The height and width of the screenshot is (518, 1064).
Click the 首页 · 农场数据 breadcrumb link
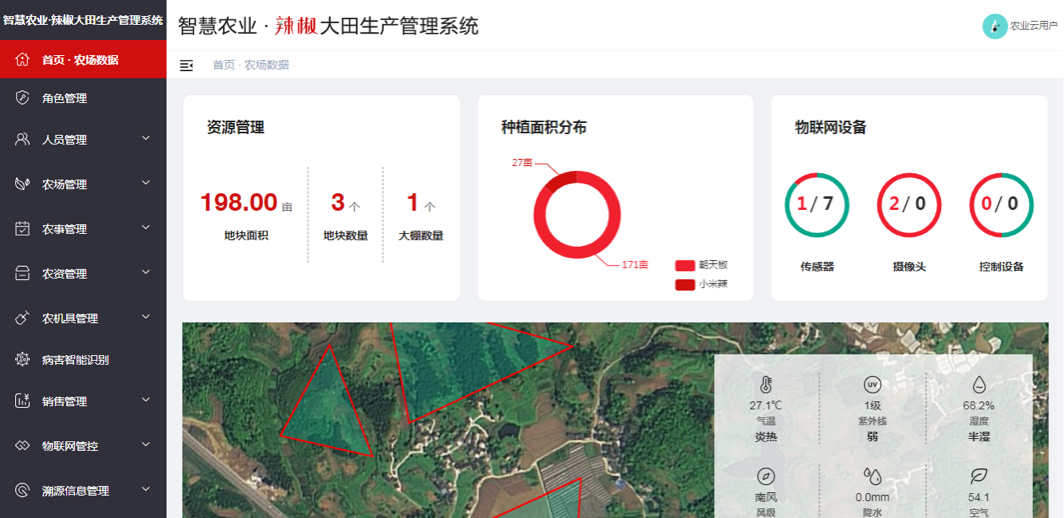click(250, 65)
